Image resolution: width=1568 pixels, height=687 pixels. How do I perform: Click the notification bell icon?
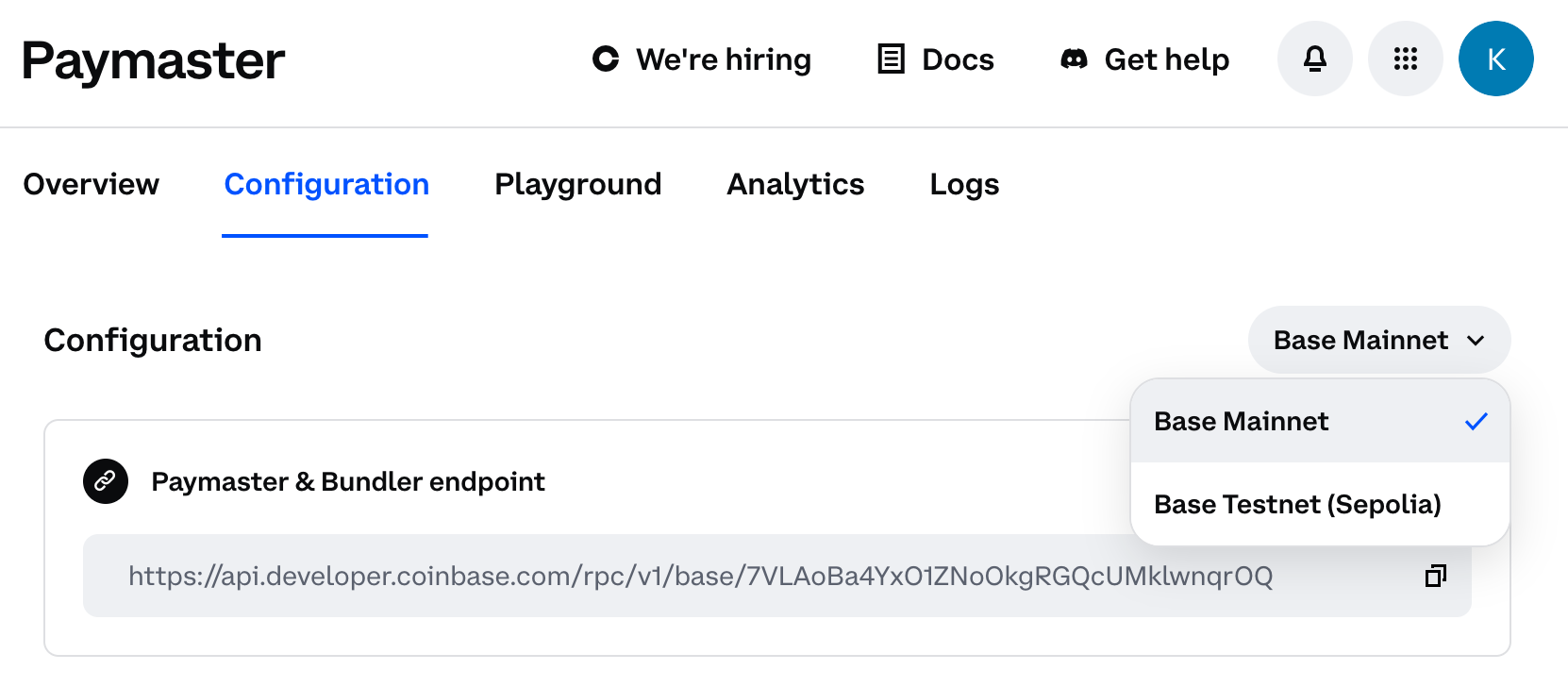[x=1314, y=59]
